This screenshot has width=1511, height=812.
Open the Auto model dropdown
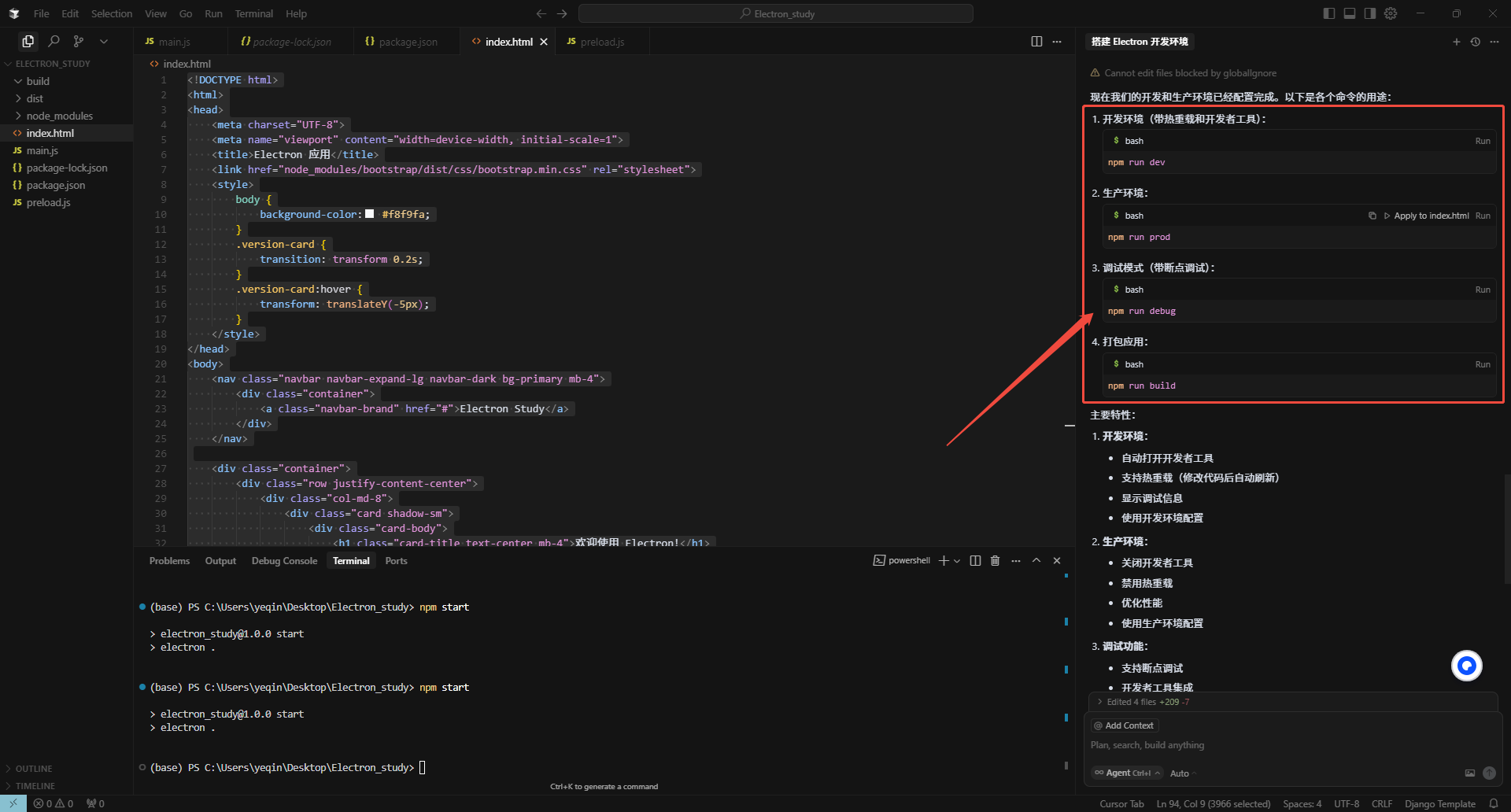pos(1183,773)
